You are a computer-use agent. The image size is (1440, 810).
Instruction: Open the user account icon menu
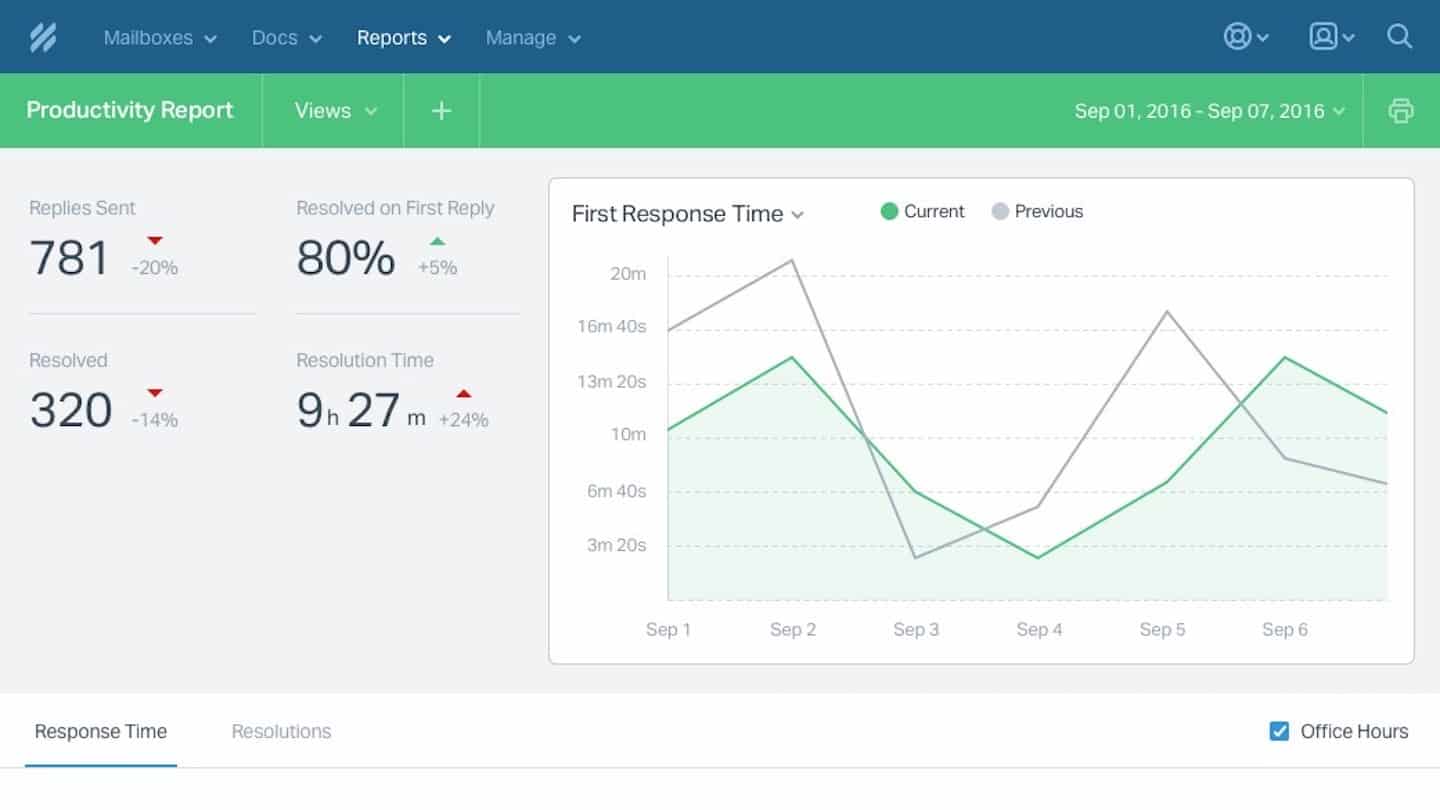(1332, 37)
